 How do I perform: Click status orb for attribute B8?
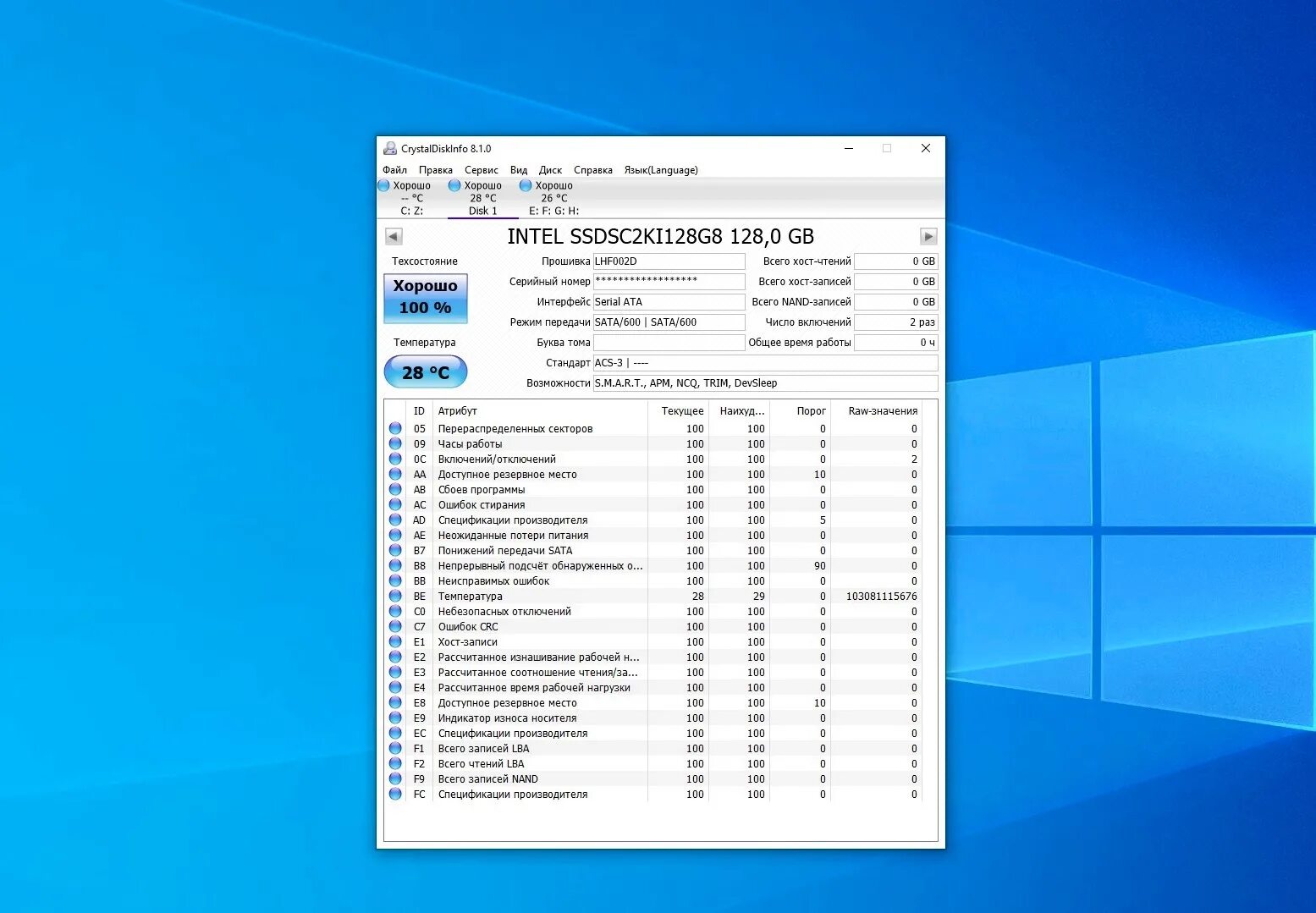tap(395, 565)
